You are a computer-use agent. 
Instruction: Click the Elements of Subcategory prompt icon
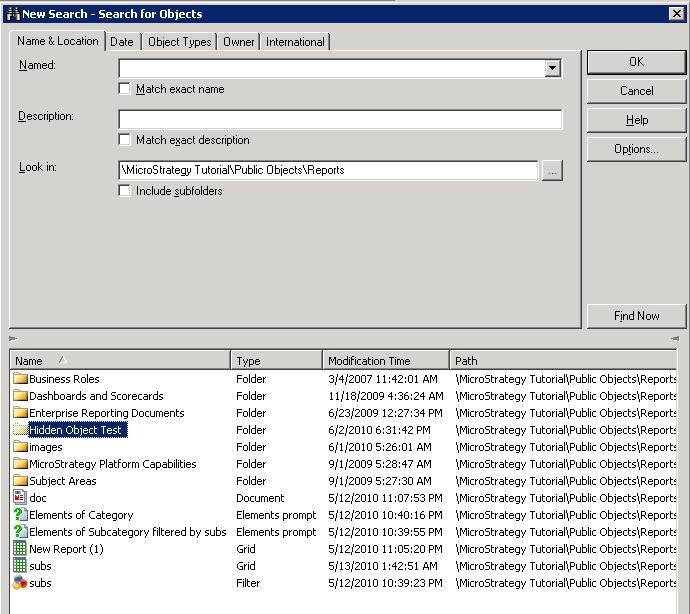coord(20,532)
